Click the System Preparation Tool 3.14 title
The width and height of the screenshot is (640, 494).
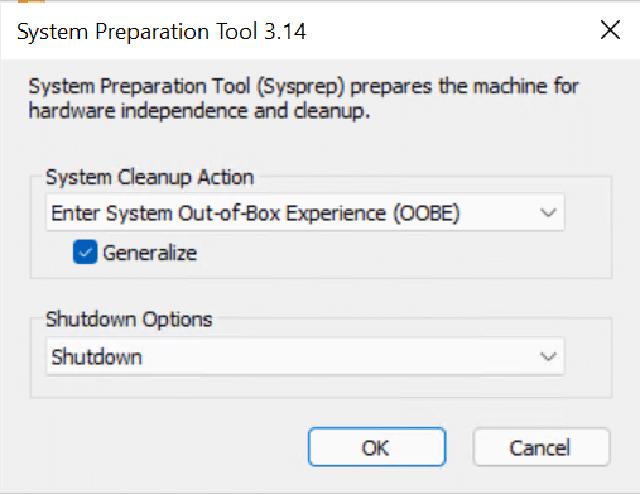pyautogui.click(x=162, y=32)
